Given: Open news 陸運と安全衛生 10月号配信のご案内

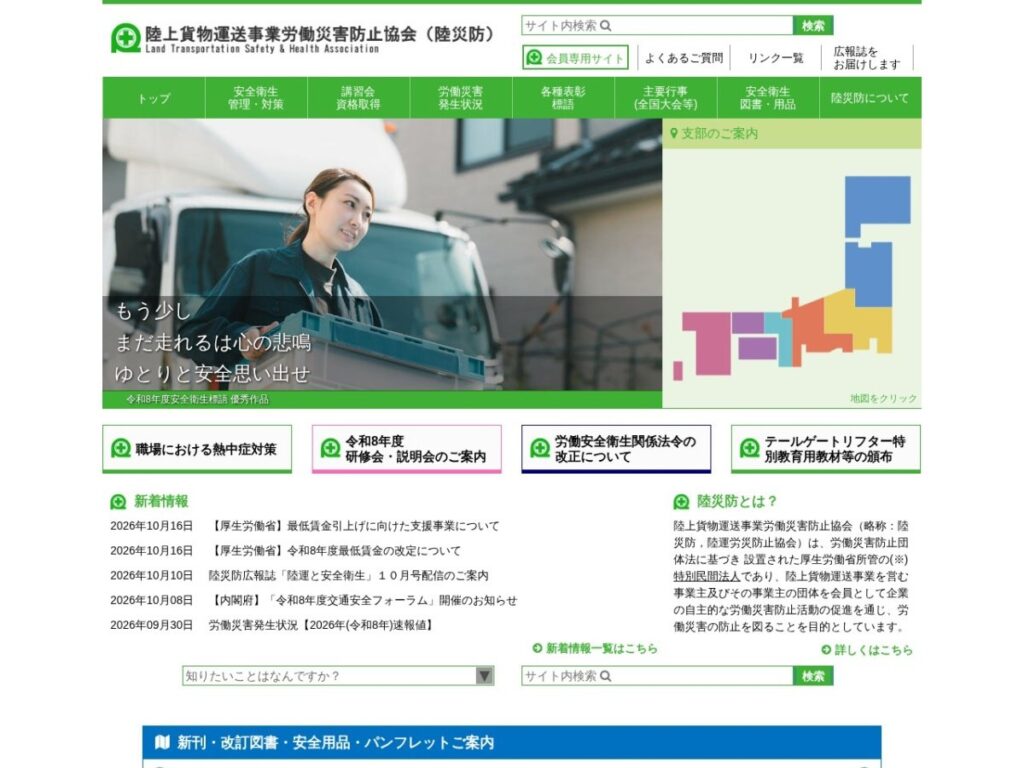Looking at the screenshot, I should click(x=349, y=575).
